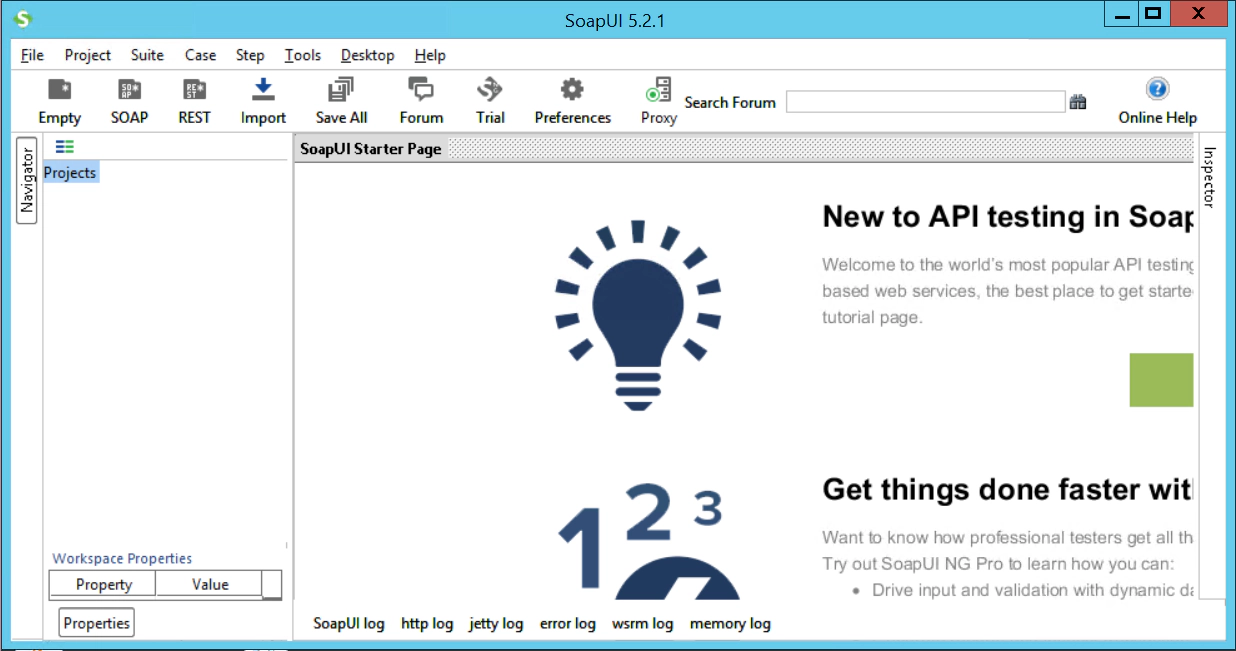Click the binoculars search forum icon
The height and width of the screenshot is (651, 1236).
click(x=1078, y=102)
